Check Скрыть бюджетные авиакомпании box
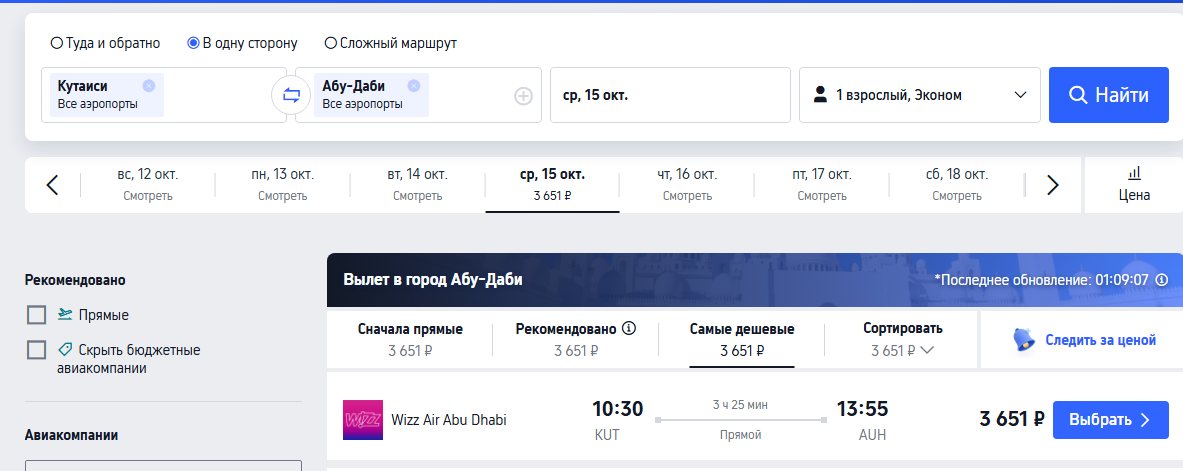This screenshot has width=1183, height=471. coord(36,350)
